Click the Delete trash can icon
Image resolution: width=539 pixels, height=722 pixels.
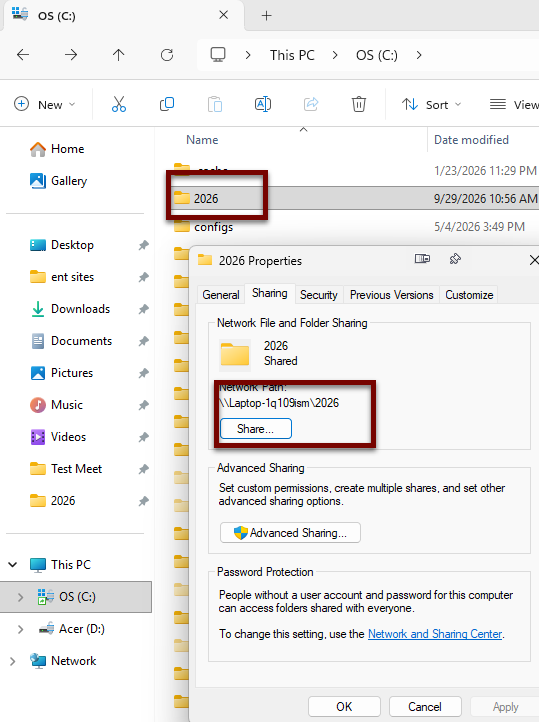tap(359, 105)
